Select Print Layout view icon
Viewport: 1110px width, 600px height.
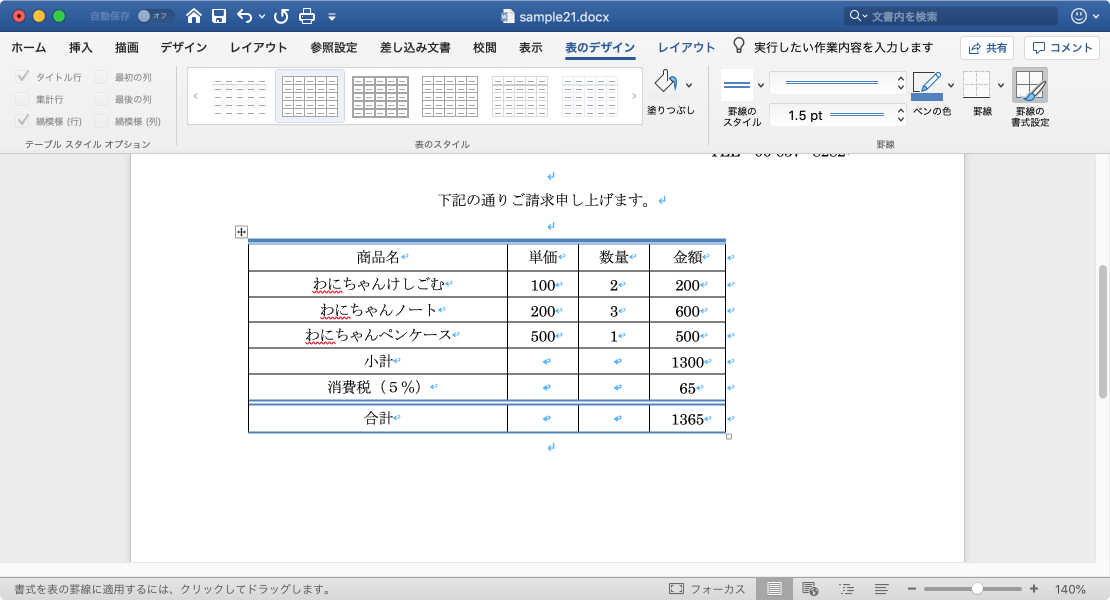[x=774, y=589]
